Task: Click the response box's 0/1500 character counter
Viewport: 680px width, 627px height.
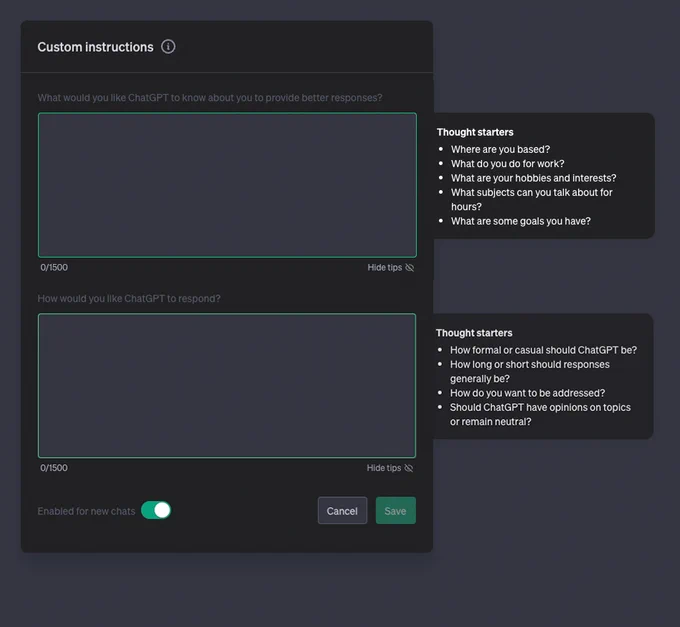Action: point(54,467)
